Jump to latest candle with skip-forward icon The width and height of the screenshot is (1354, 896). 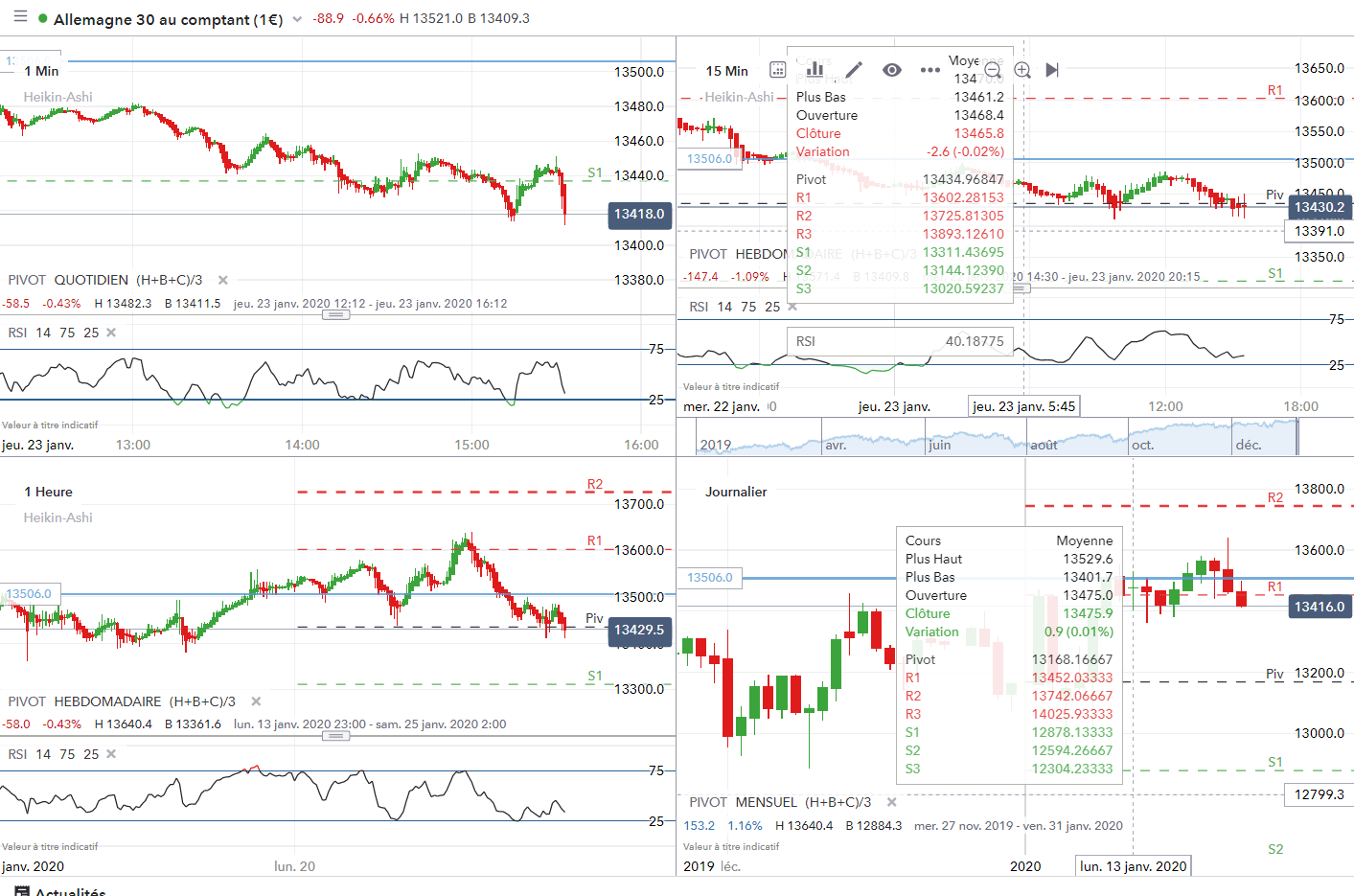pos(1052,70)
